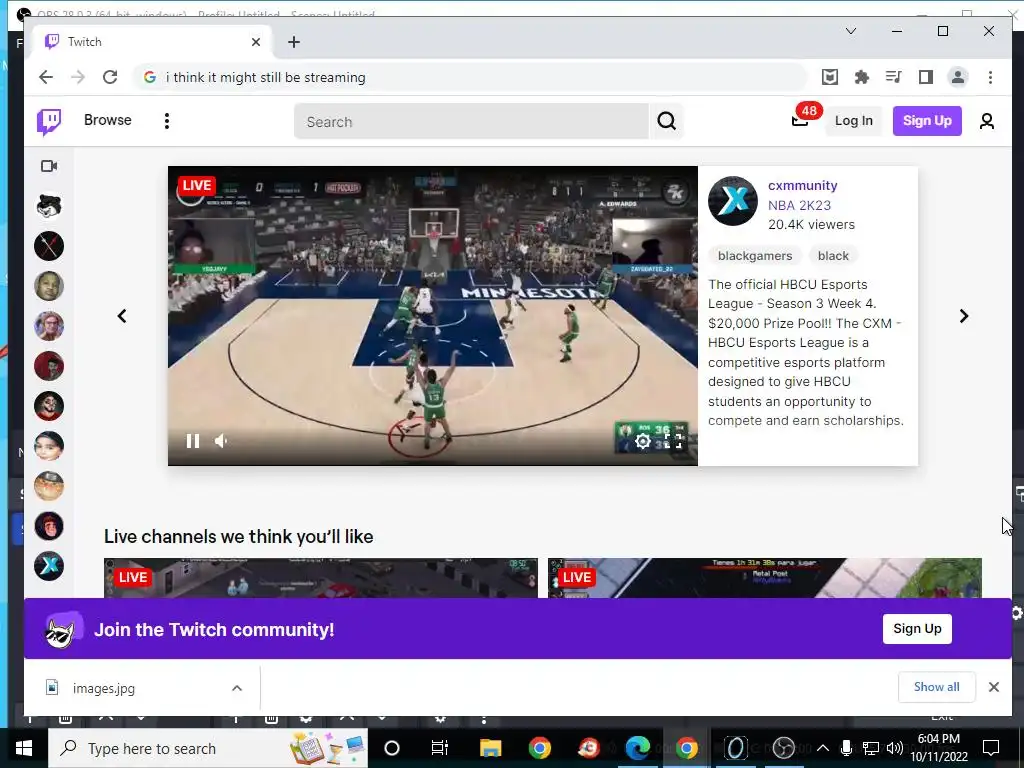Open the first sidebar channel avatar with goggles
This screenshot has height=768, width=1024.
tap(49, 206)
